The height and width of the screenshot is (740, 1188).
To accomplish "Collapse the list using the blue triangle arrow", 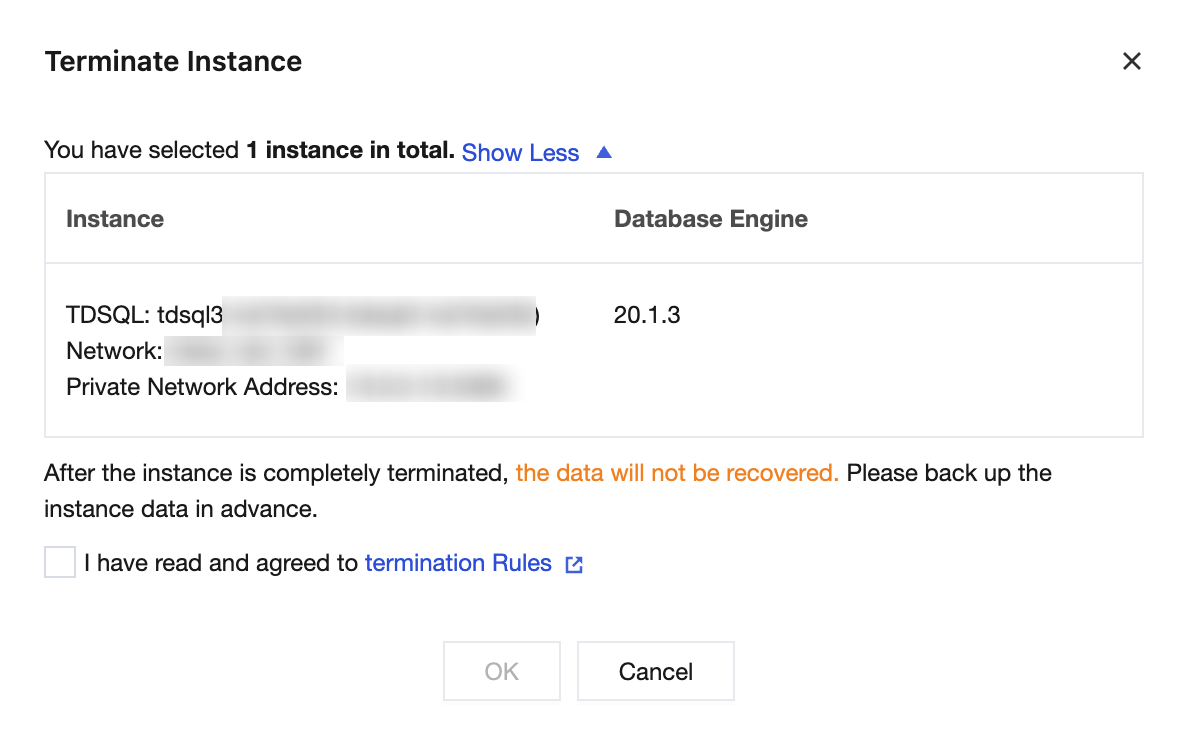I will pos(603,153).
